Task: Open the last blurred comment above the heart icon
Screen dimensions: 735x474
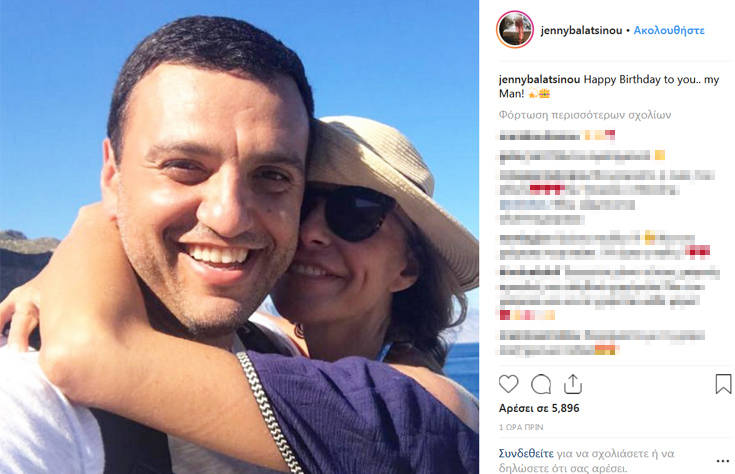Action: point(602,342)
